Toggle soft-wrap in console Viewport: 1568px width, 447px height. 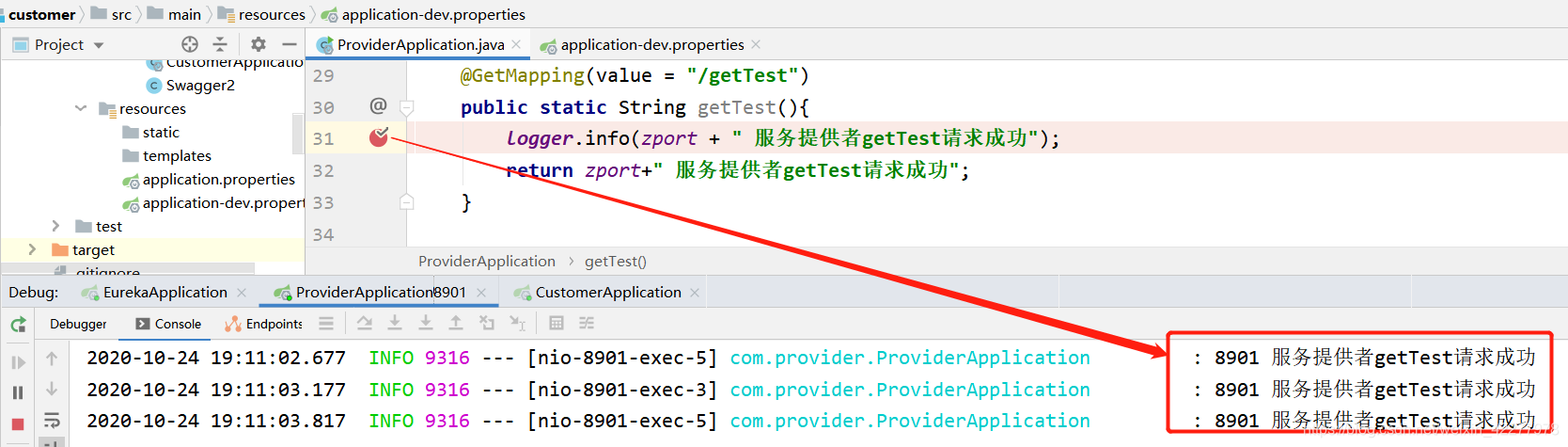[52, 420]
